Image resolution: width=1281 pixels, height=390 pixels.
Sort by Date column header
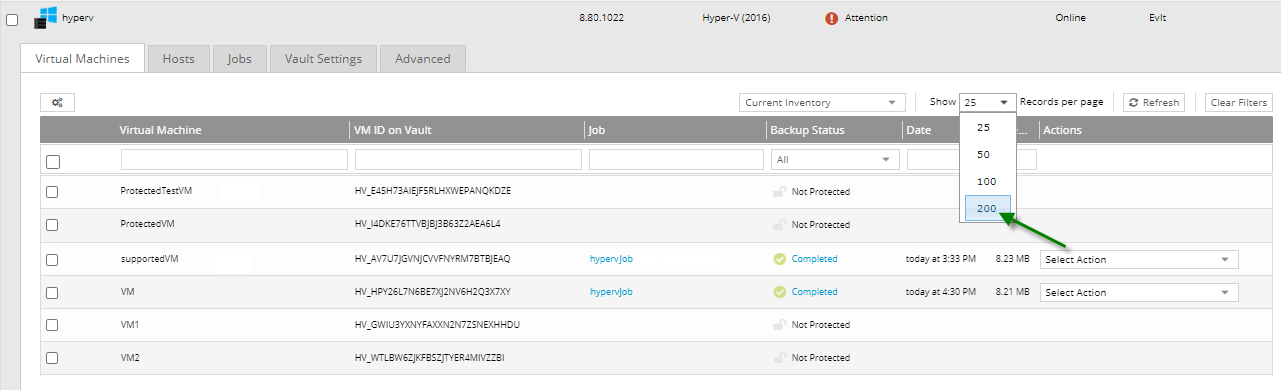click(x=919, y=130)
